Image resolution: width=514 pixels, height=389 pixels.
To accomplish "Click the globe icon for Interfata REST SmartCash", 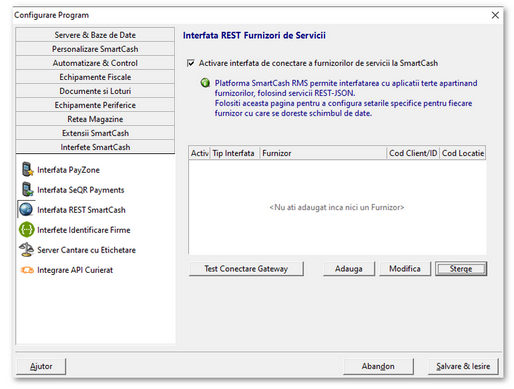I will point(26,210).
